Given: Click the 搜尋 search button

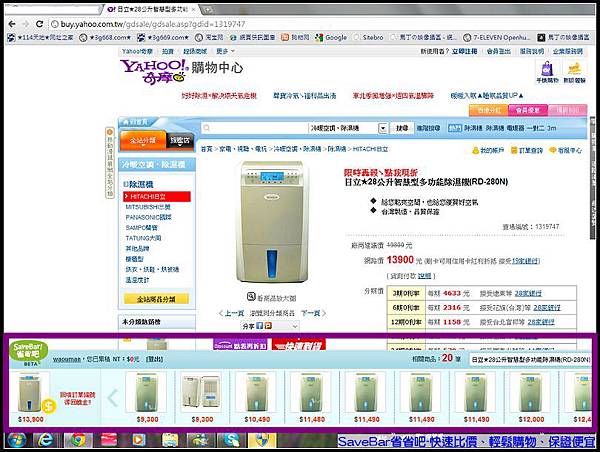Looking at the screenshot, I should [x=401, y=128].
